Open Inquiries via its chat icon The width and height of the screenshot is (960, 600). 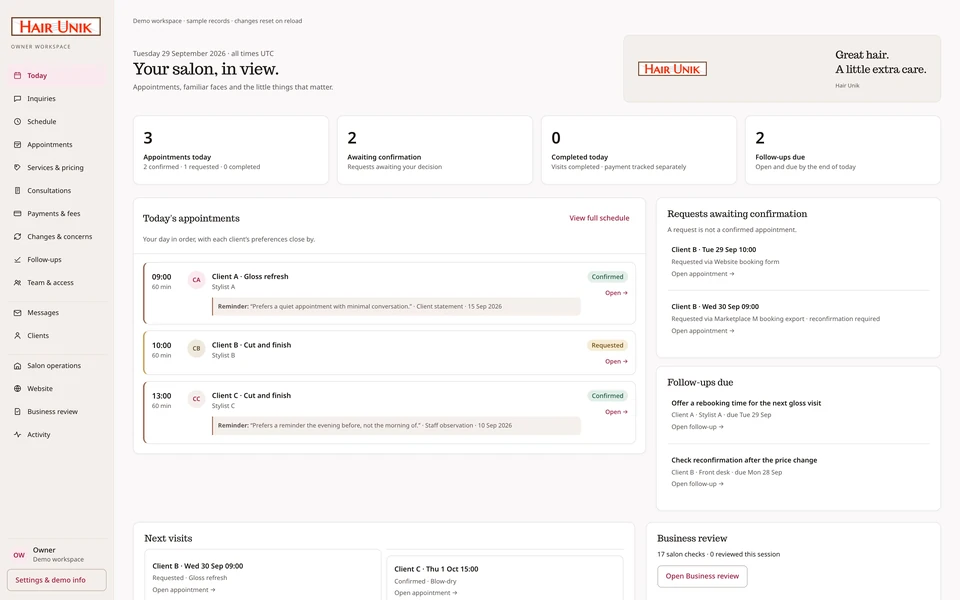coord(17,99)
